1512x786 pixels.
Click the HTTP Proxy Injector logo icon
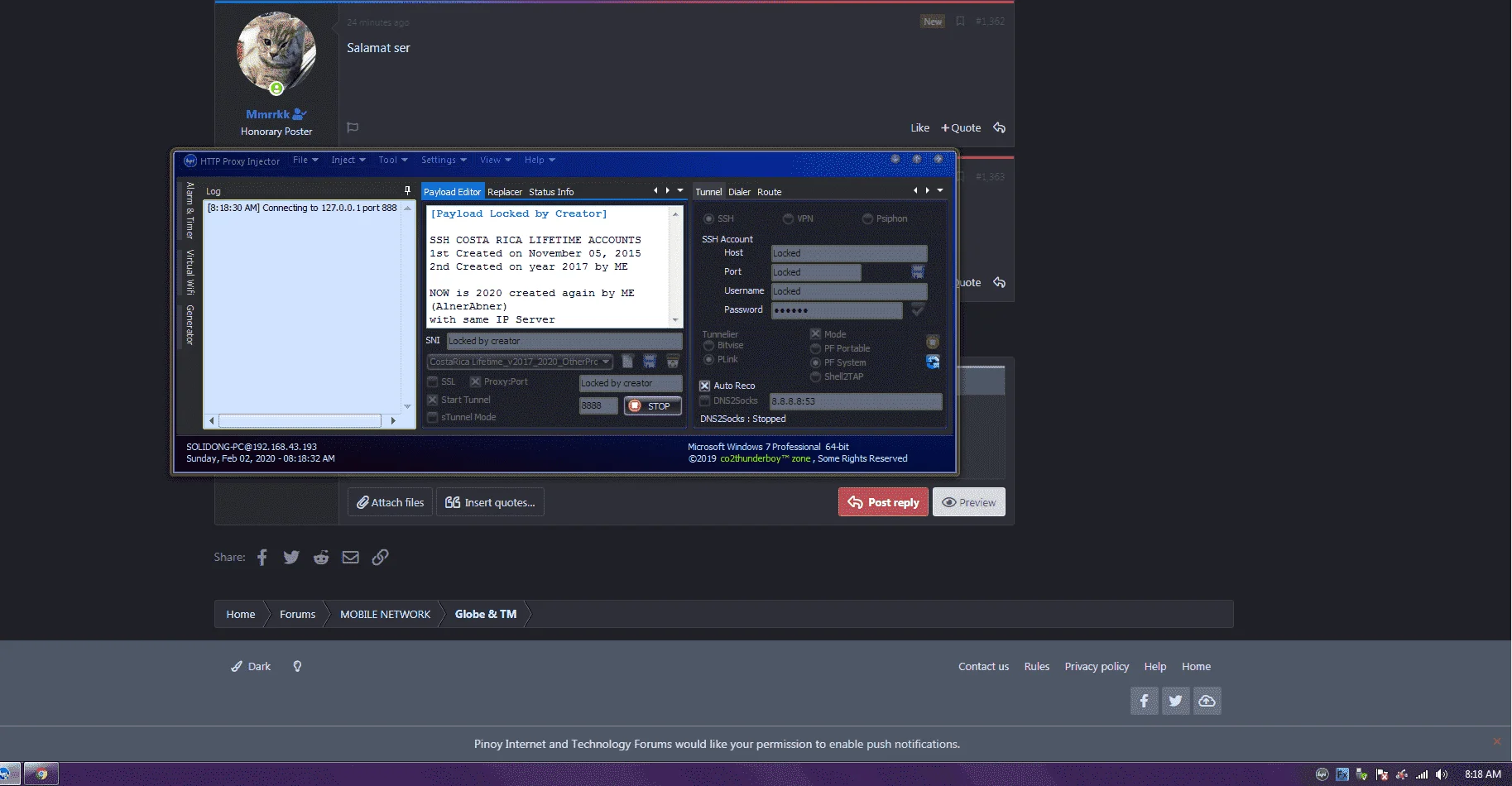pos(190,161)
